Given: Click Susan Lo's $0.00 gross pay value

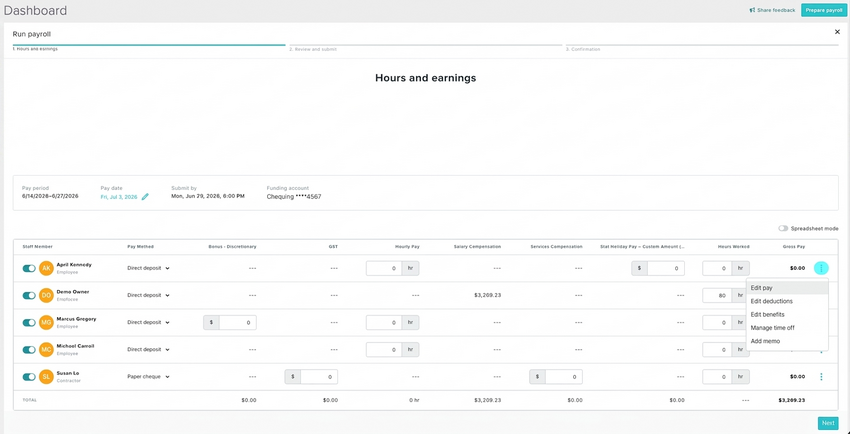Looking at the screenshot, I should pyautogui.click(x=797, y=377).
